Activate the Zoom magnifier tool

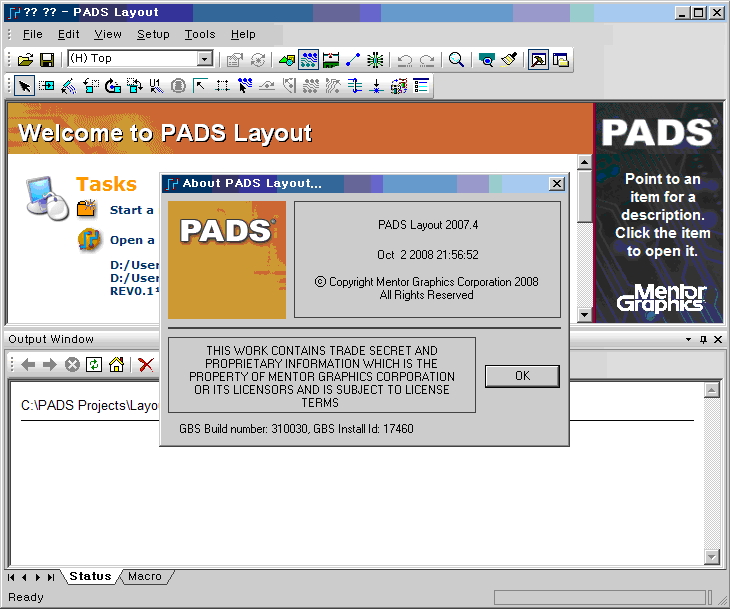[456, 60]
